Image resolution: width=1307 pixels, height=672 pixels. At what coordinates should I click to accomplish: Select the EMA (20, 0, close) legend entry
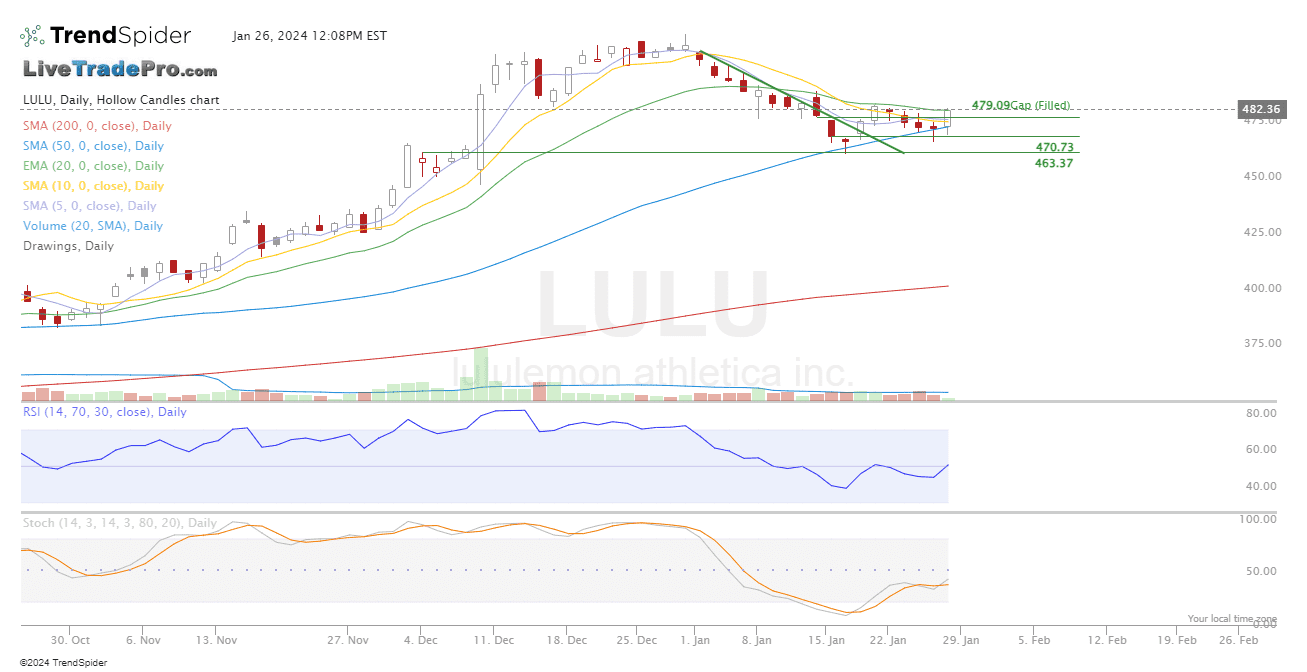pyautogui.click(x=93, y=166)
